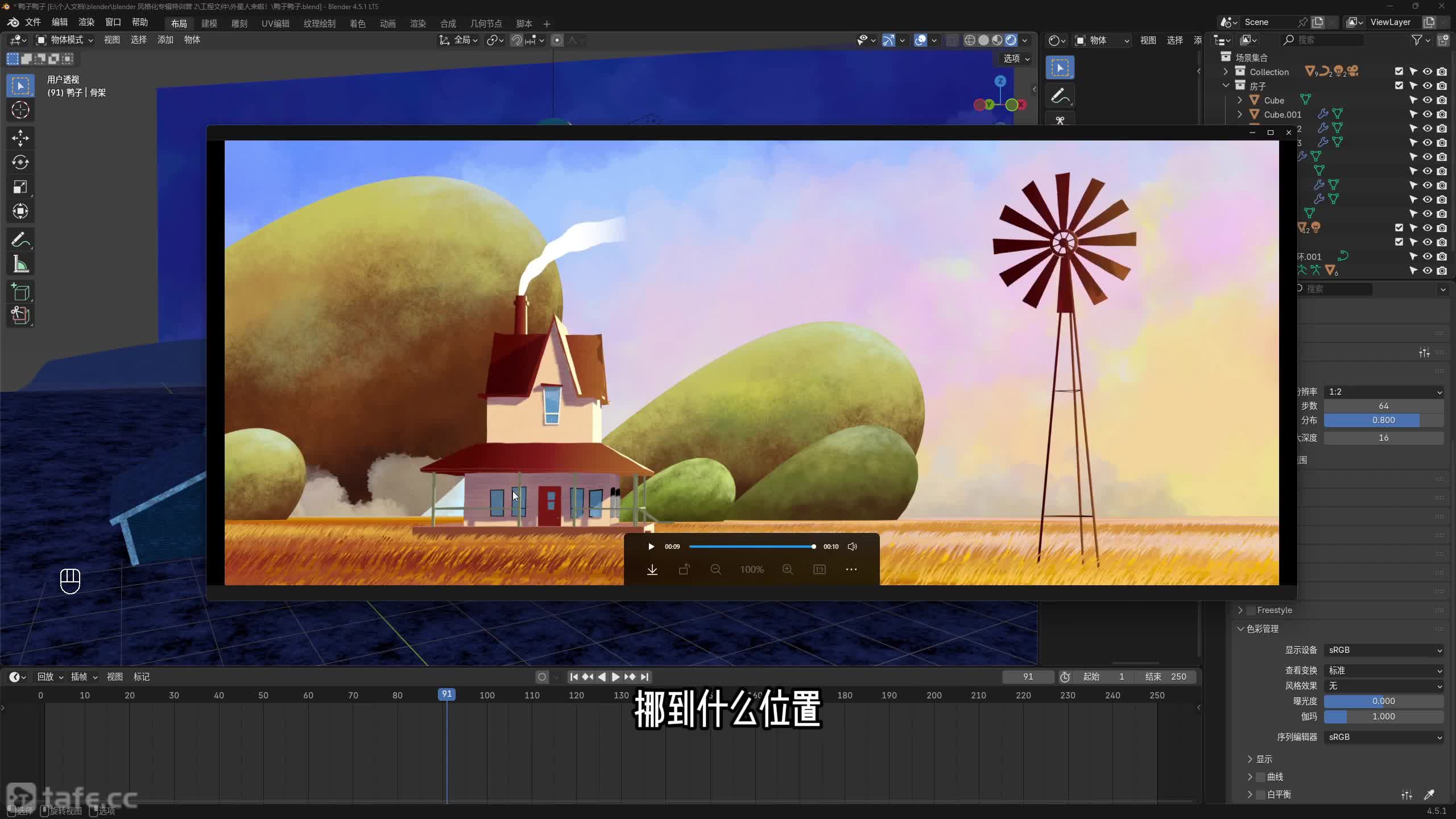Switch to the 几何节点 workspace tab
The width and height of the screenshot is (1456, 819).
486,23
